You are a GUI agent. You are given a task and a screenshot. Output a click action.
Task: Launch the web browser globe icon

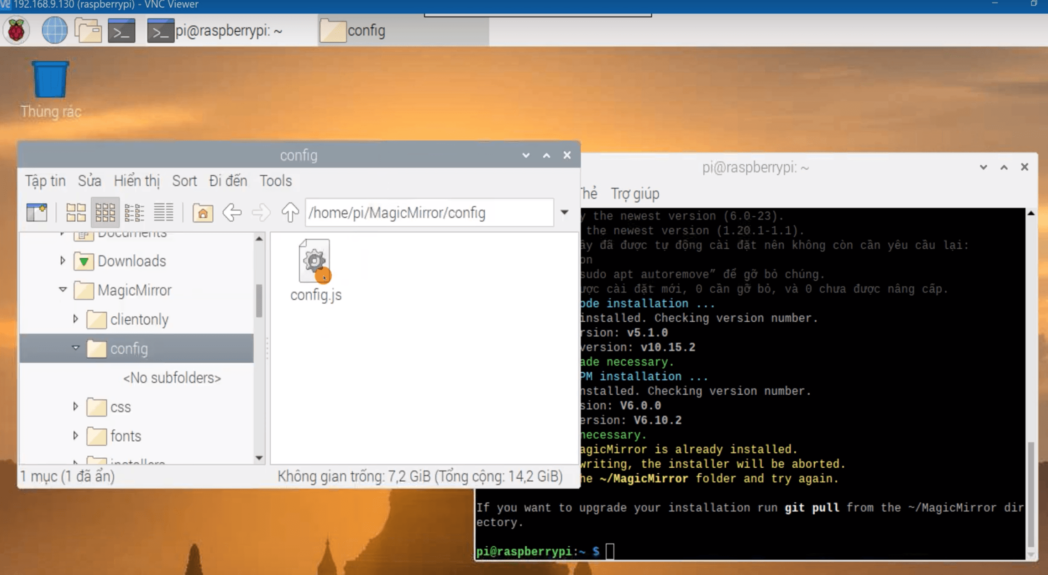(54, 30)
